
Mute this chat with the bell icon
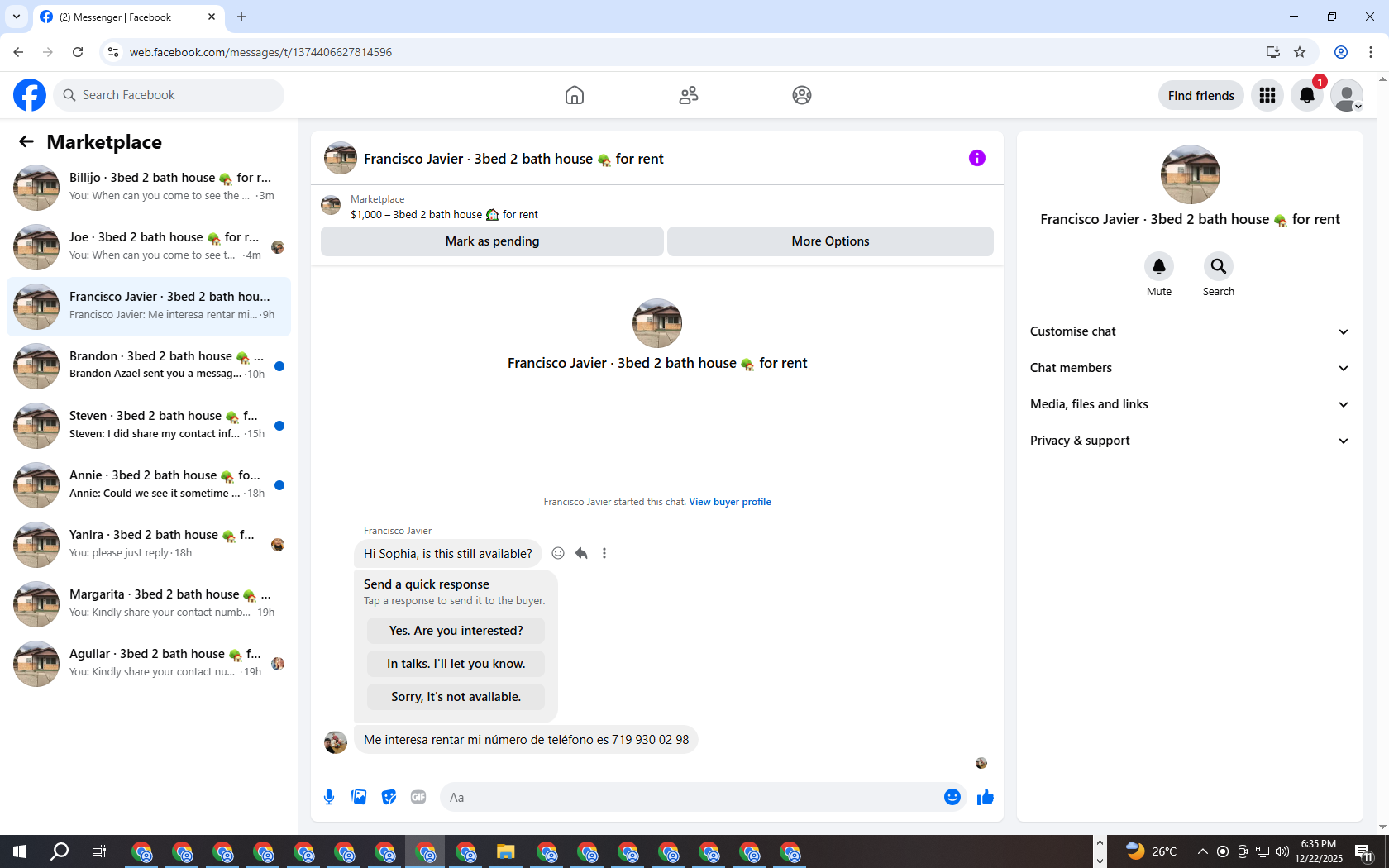[x=1159, y=266]
